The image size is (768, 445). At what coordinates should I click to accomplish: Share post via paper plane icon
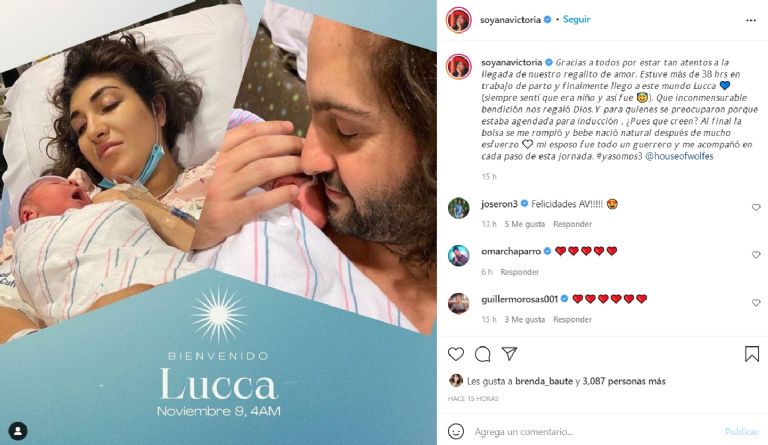coord(509,353)
